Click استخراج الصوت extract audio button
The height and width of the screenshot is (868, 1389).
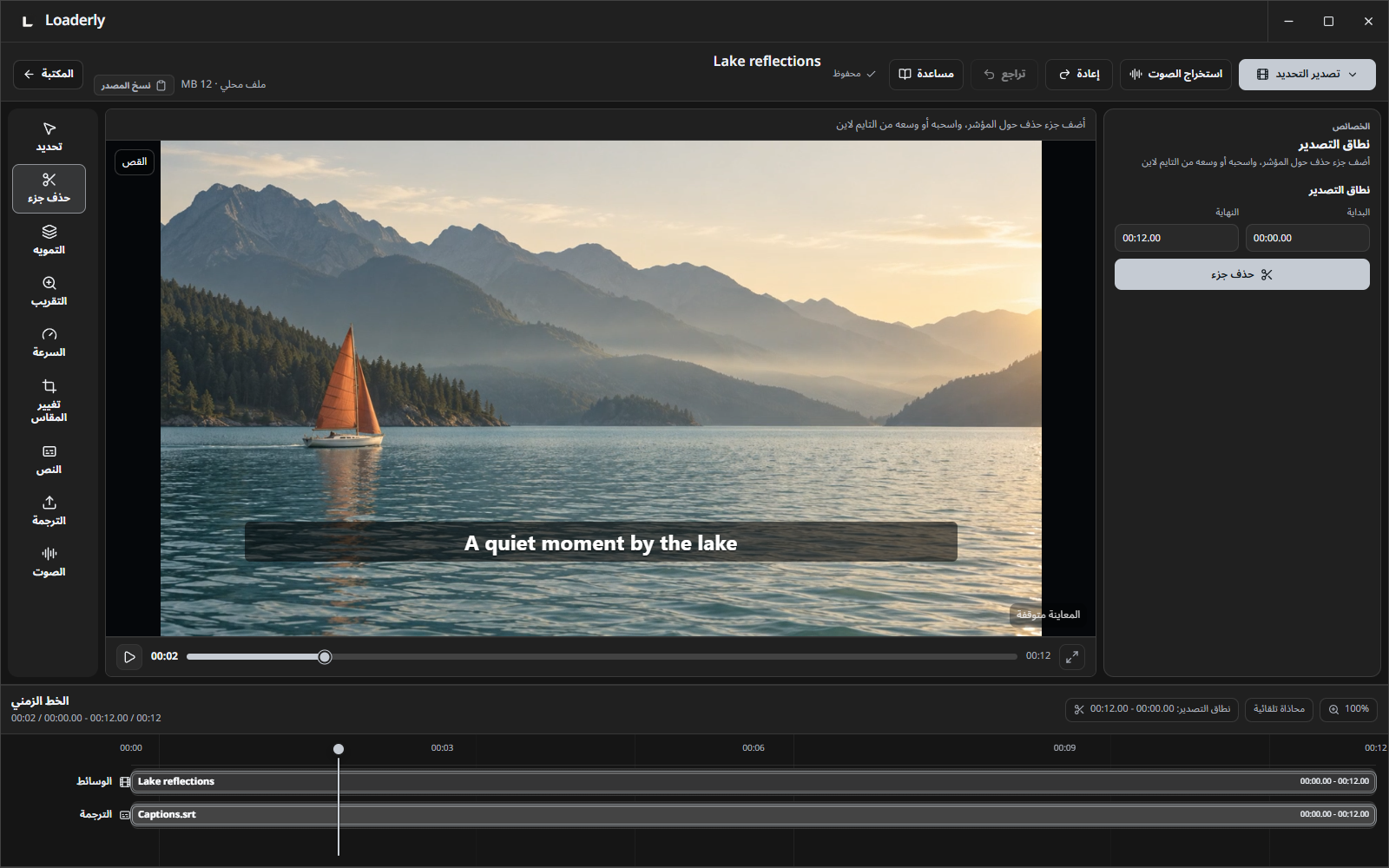pos(1175,74)
